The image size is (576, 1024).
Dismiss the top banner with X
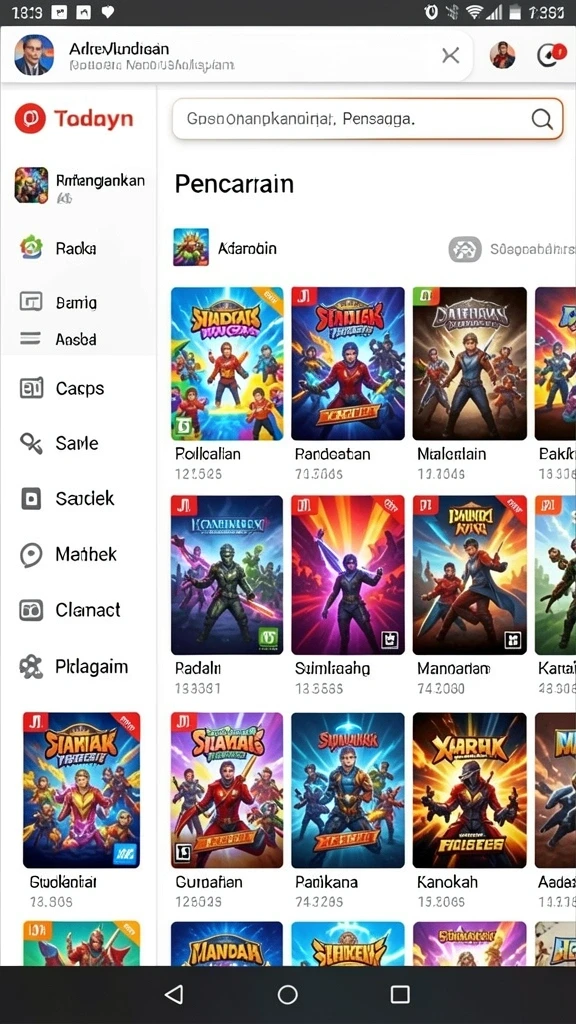pos(451,56)
